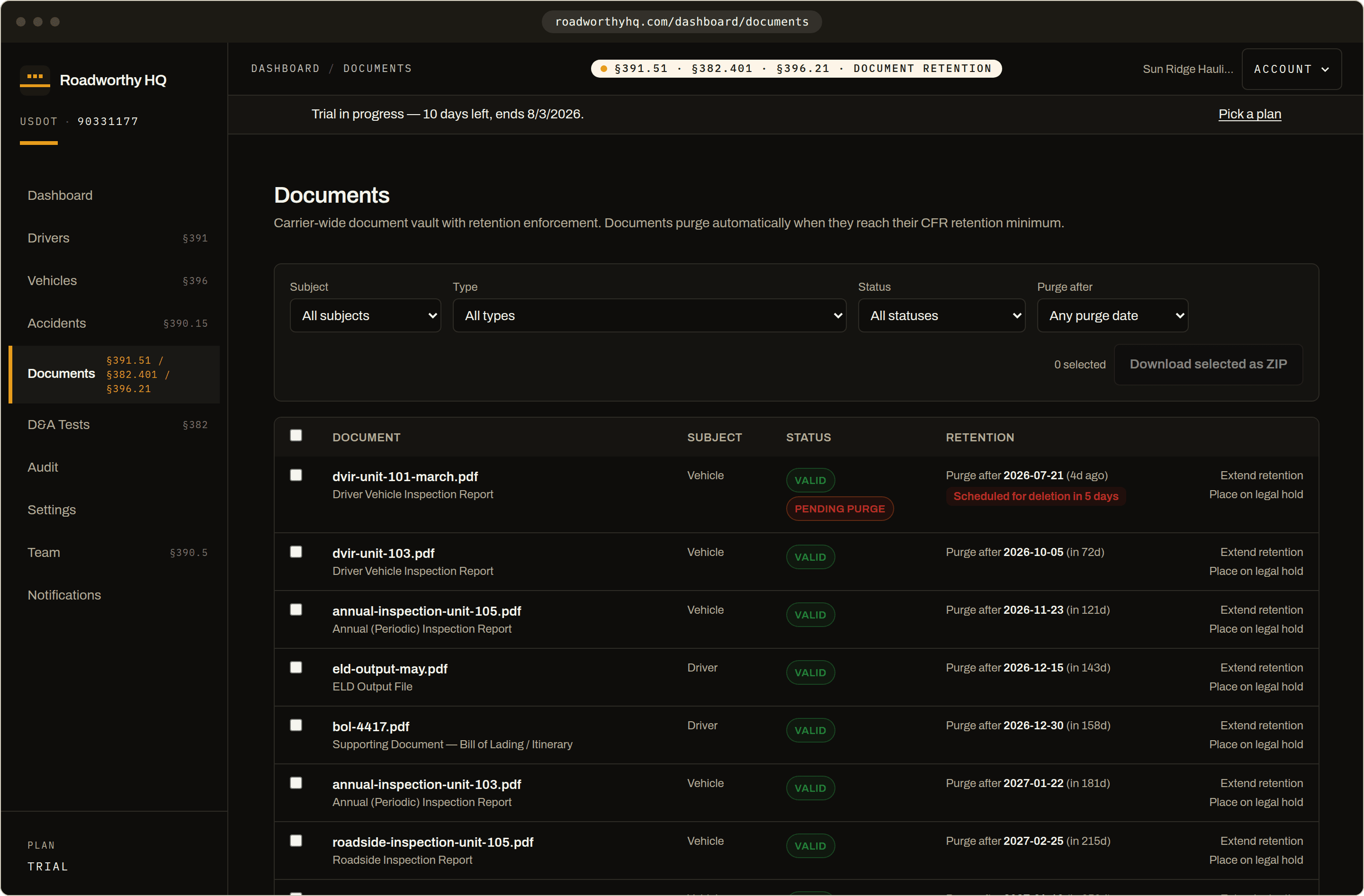Viewport: 1364px width, 896px height.
Task: Click the Roadworthy HQ logo icon
Action: (x=35, y=80)
